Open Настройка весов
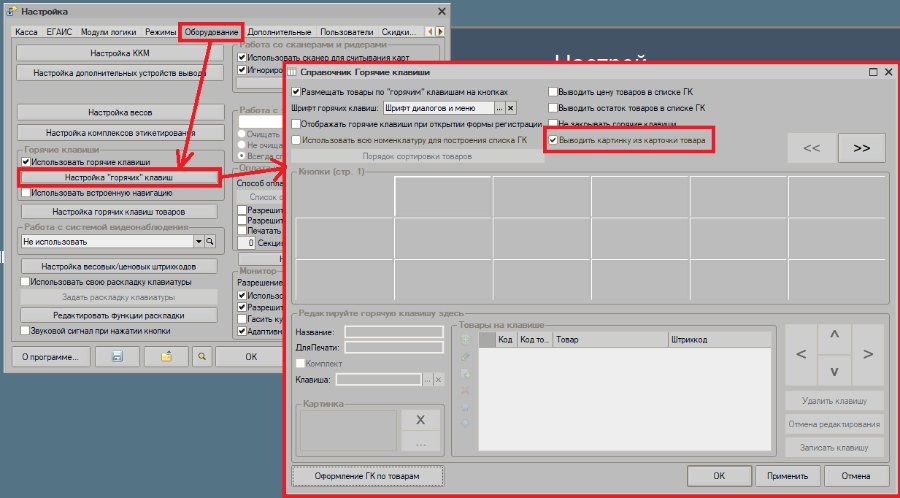Viewport: 900px width, 498px height. (120, 112)
